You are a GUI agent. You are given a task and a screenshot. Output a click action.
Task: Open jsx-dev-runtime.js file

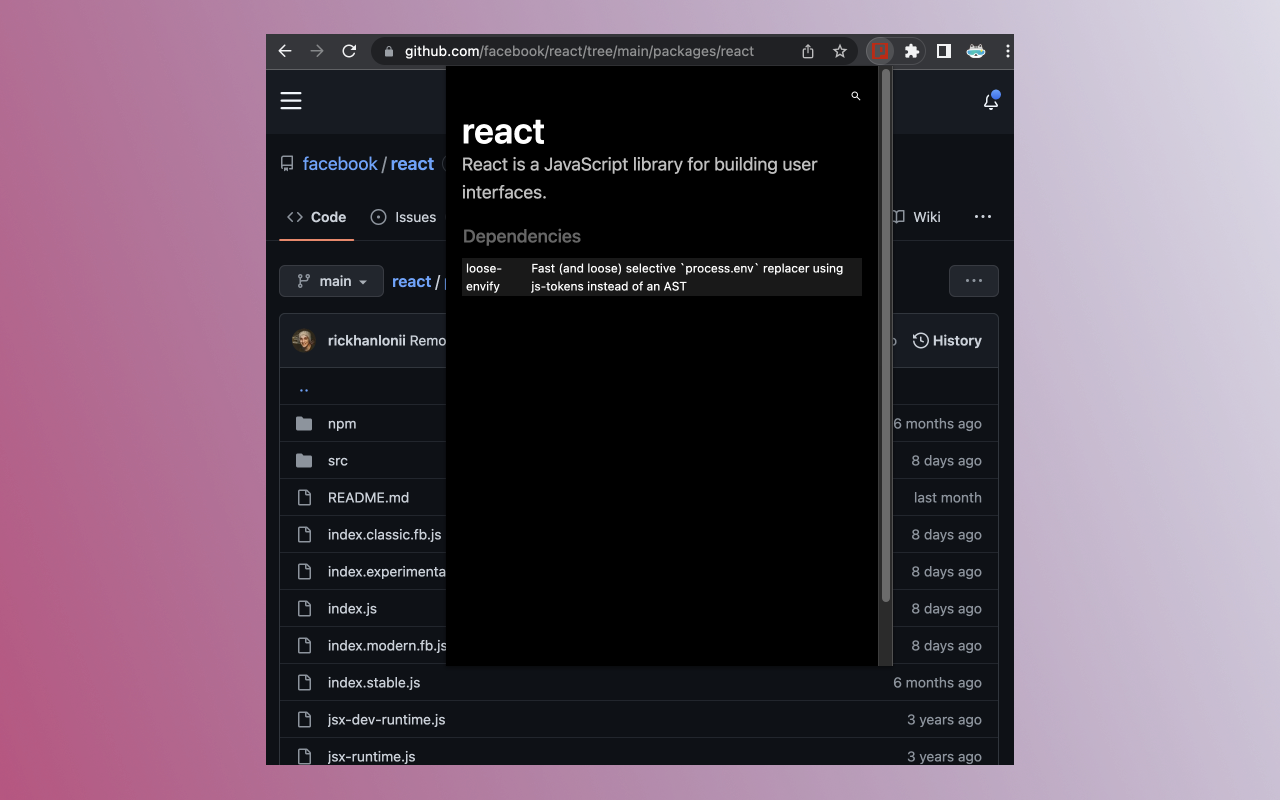click(x=387, y=720)
